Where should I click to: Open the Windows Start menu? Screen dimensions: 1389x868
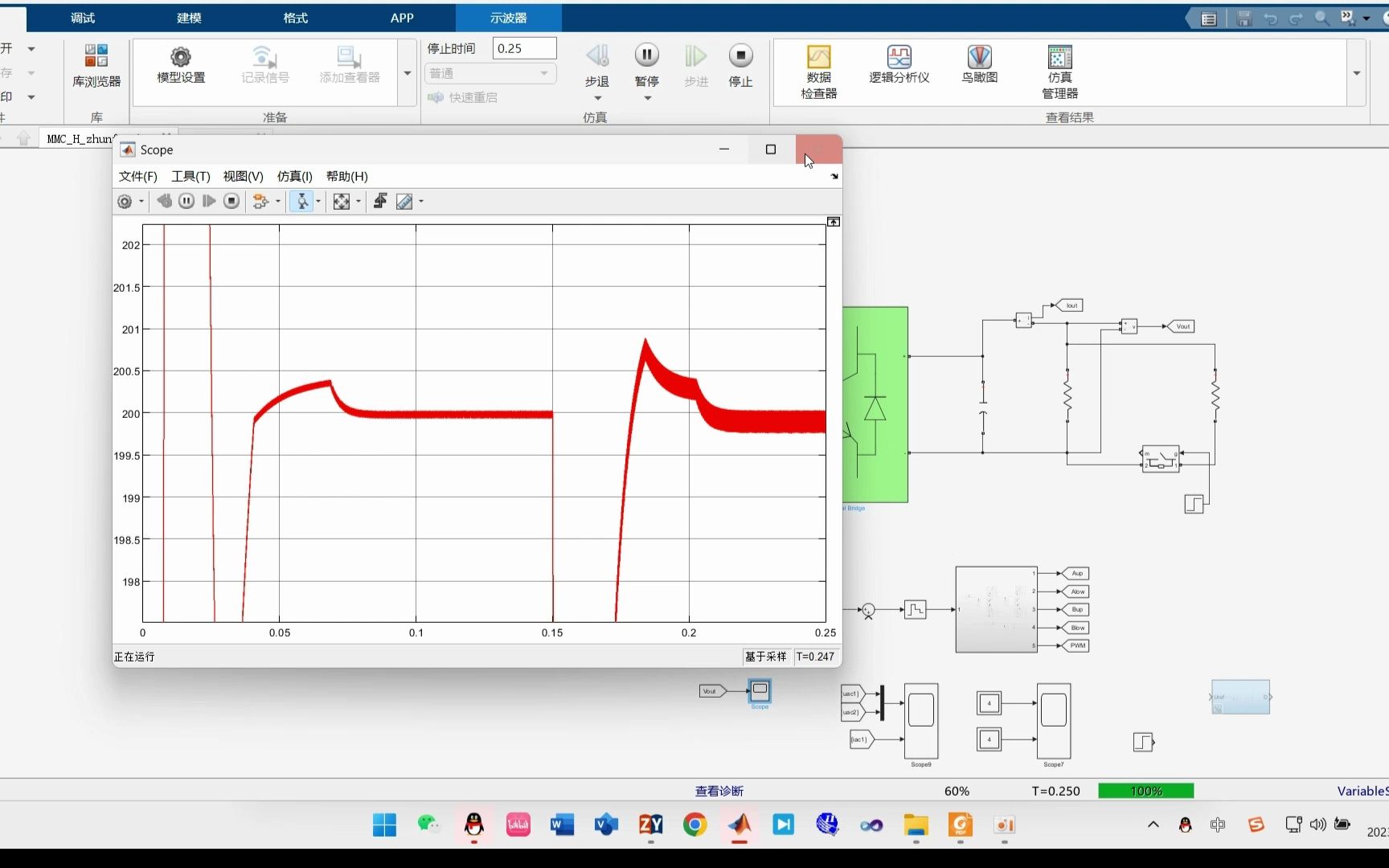(384, 825)
